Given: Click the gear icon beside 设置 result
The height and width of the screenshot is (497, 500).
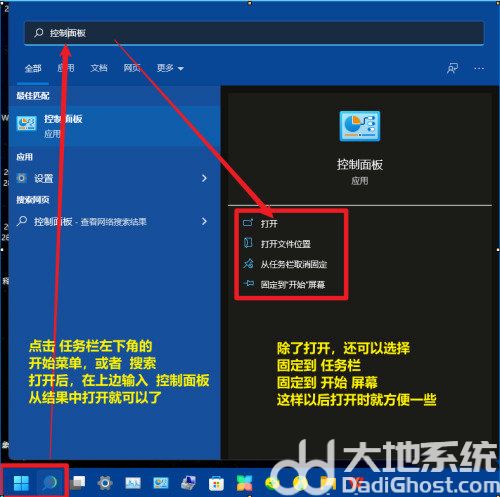Looking at the screenshot, I should coord(22,178).
